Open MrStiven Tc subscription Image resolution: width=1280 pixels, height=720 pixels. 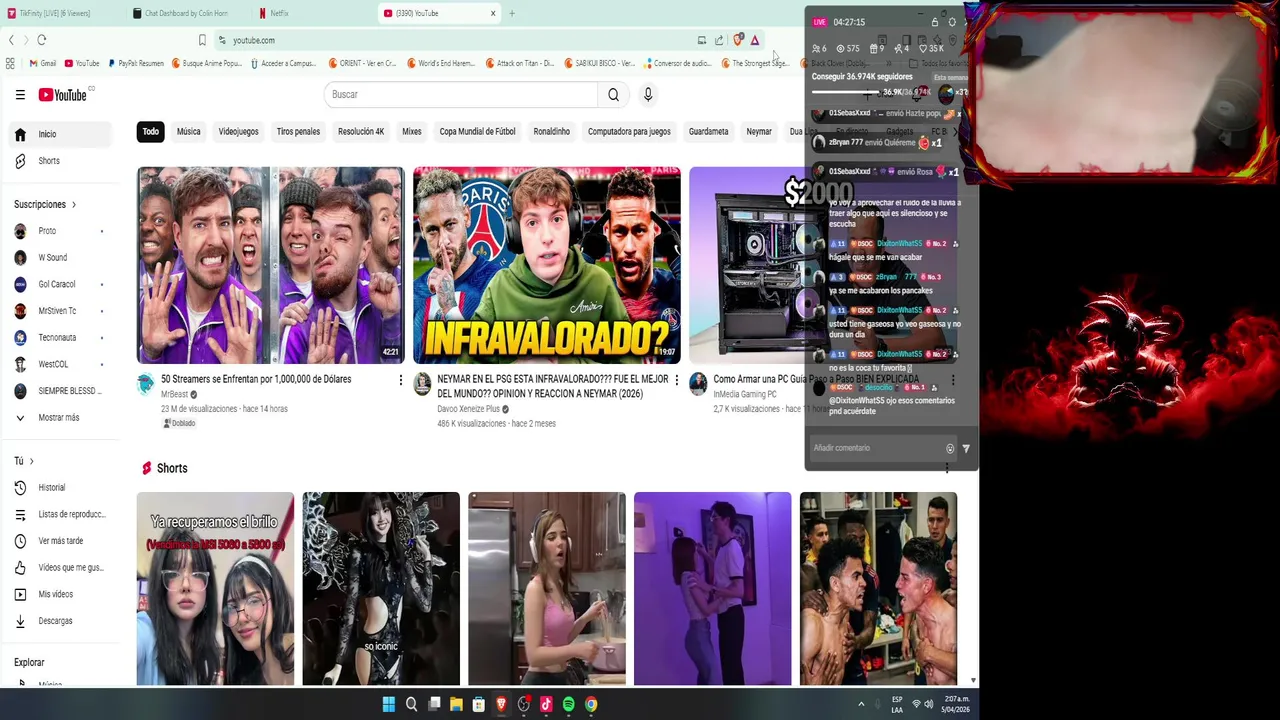(60, 311)
